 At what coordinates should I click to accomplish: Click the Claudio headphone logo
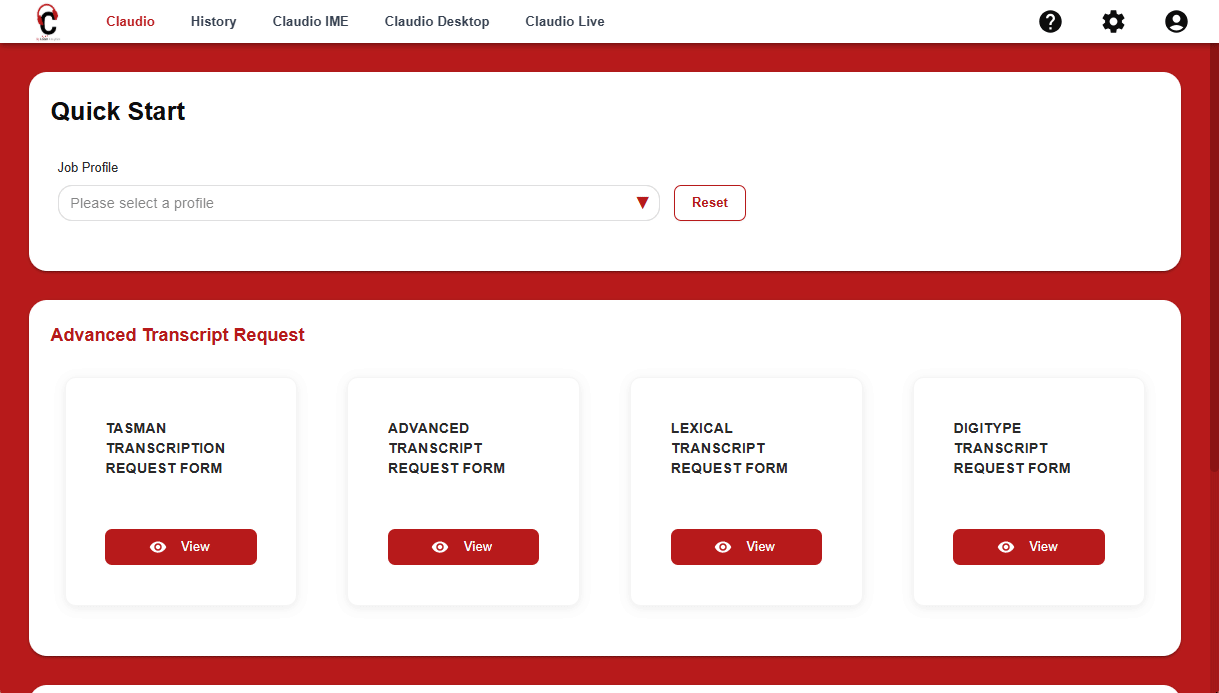point(47,21)
